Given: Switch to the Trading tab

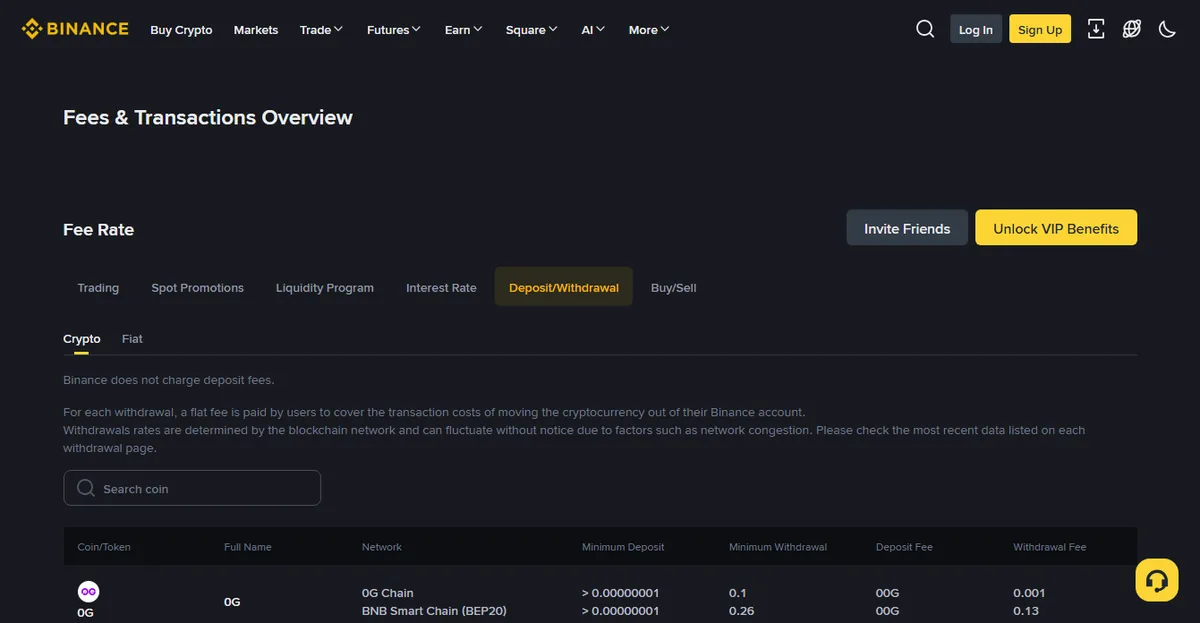Looking at the screenshot, I should pos(98,287).
